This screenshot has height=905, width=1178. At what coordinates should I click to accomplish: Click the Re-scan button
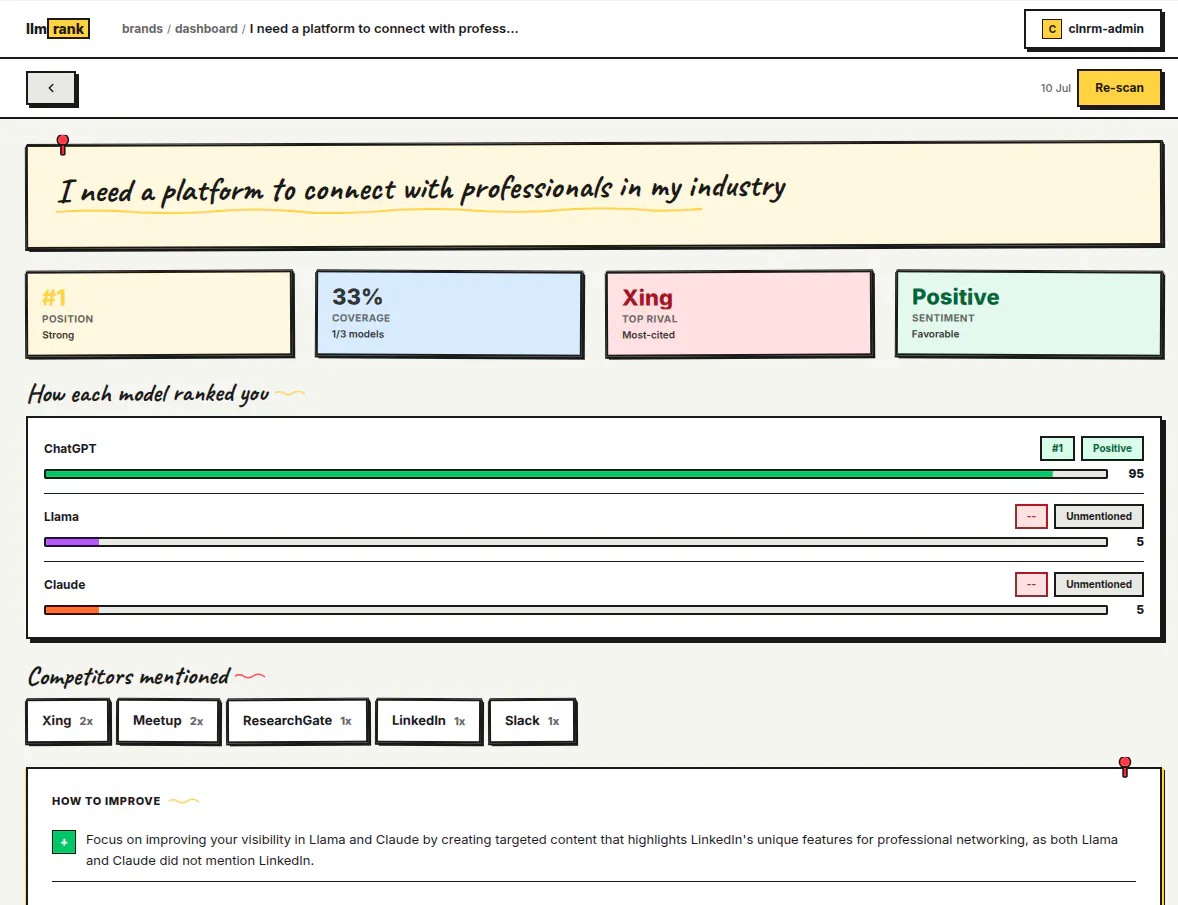[1119, 88]
